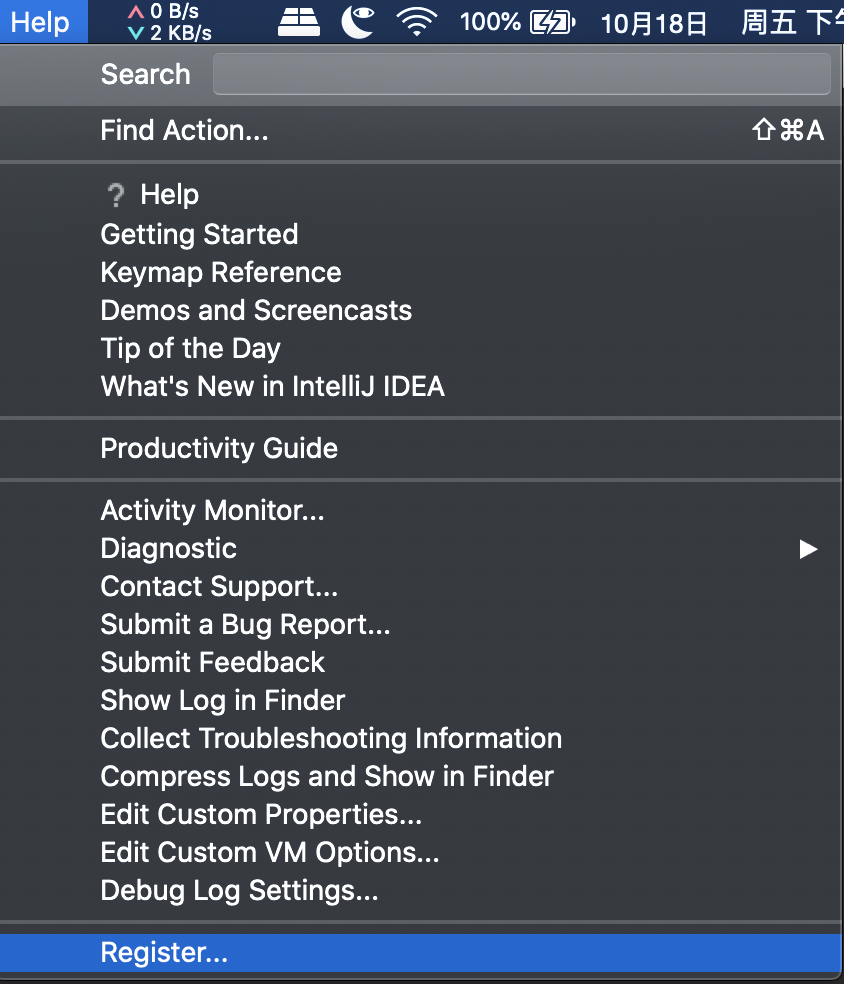Viewport: 844px width, 984px height.
Task: Show Log in Finder
Action: point(222,700)
